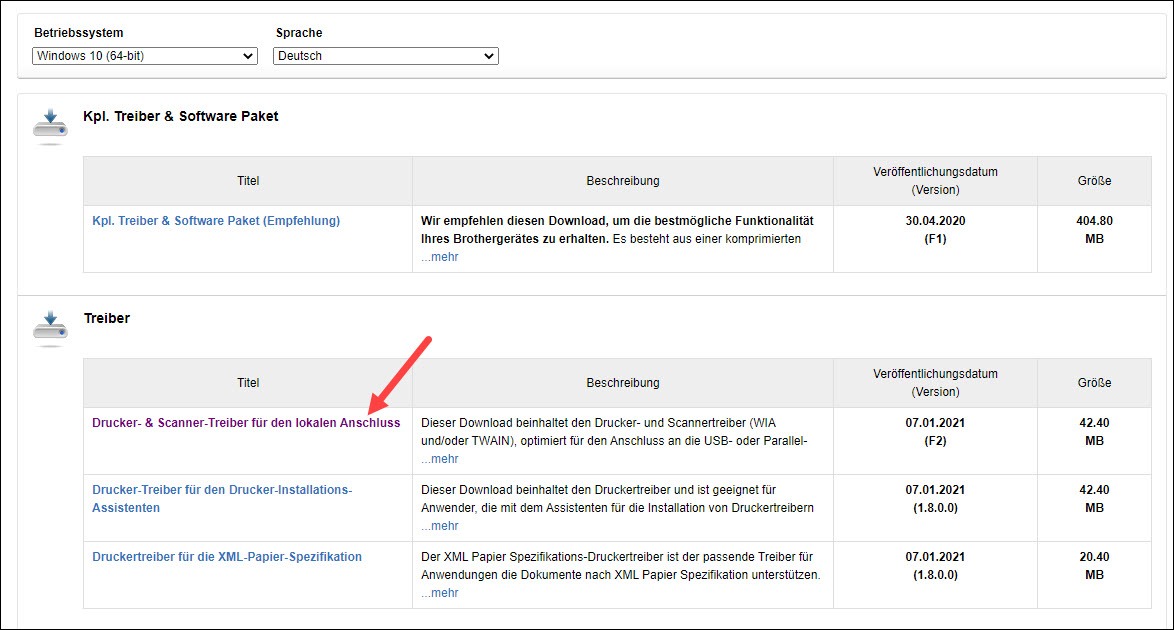Open Kpl. Treiber & Software Paket (Empfehlung) link
Screen dimensions: 1174x630
[x=216, y=221]
